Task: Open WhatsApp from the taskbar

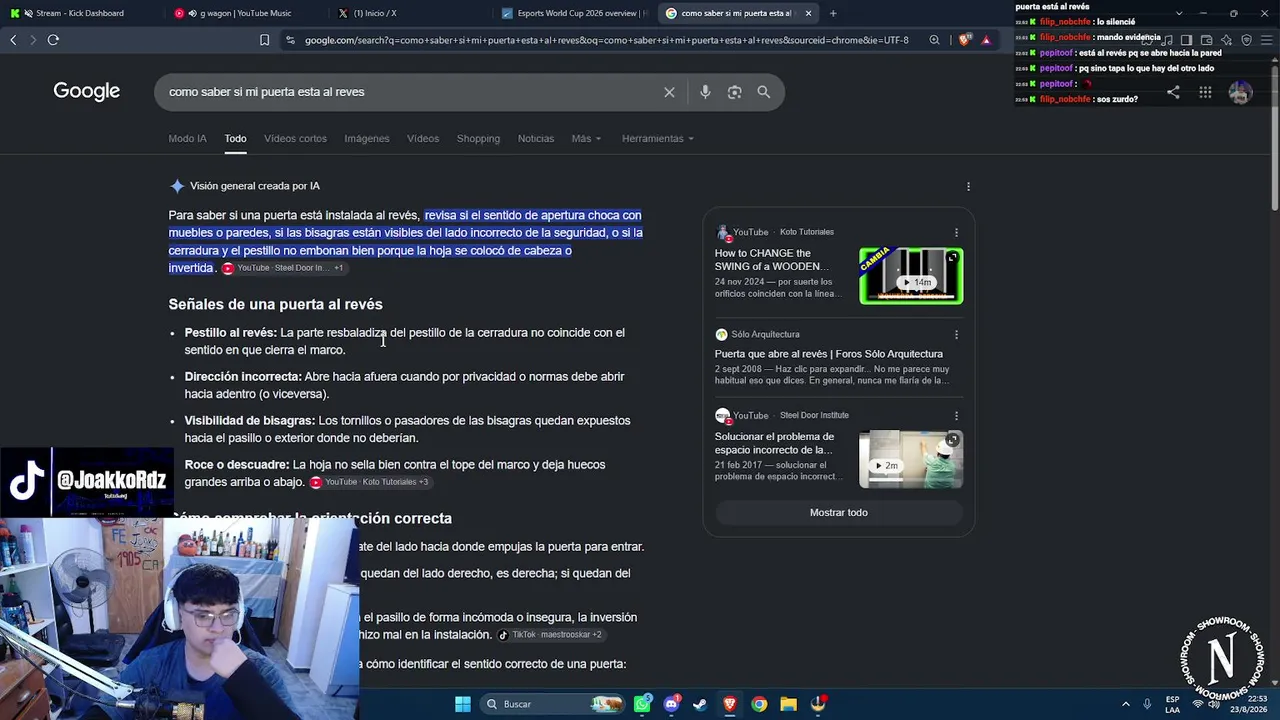Action: (x=642, y=704)
